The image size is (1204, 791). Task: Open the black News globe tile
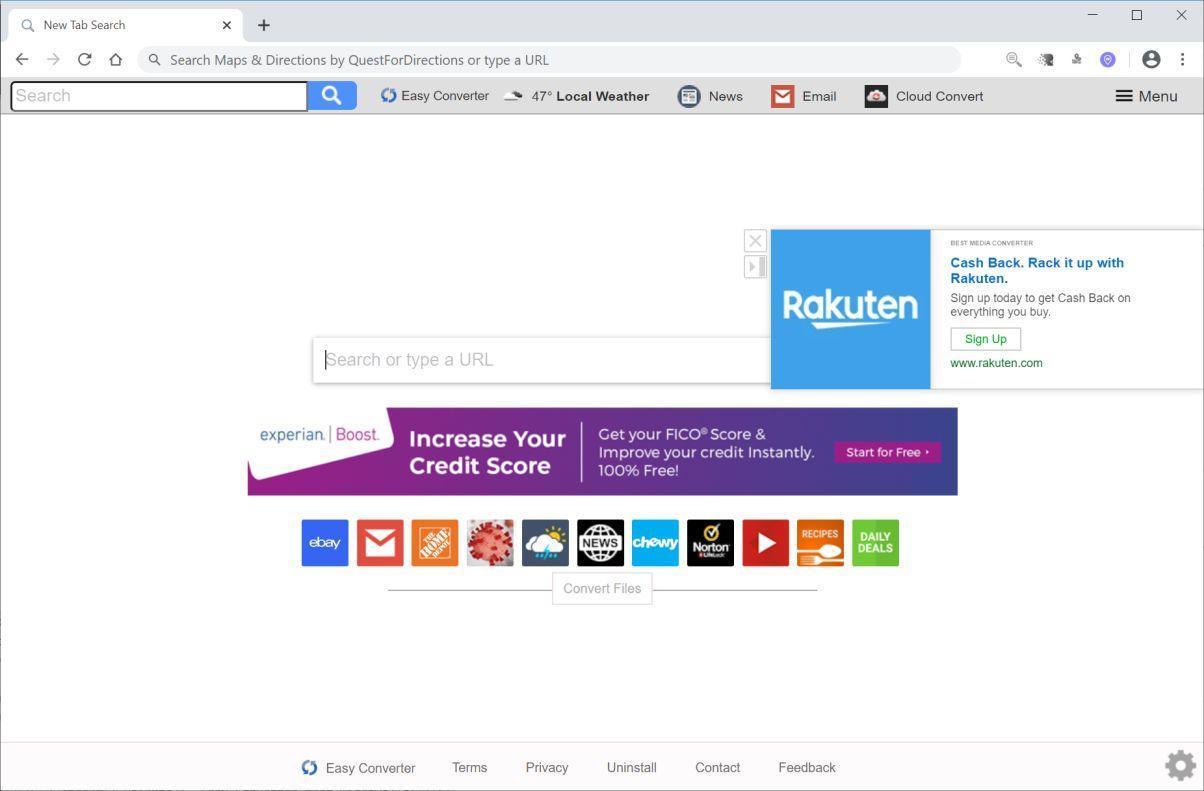600,543
